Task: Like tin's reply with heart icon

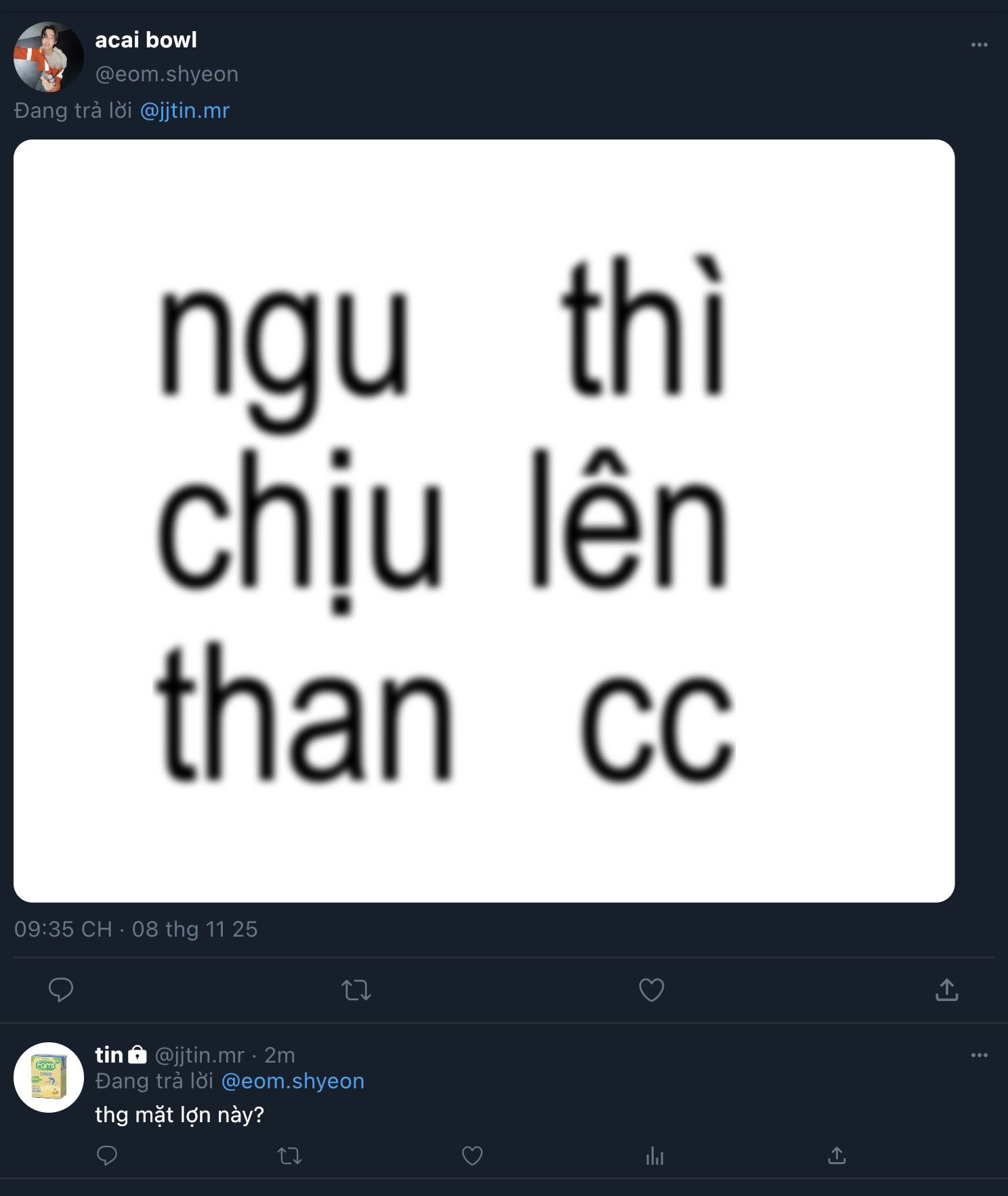Action: 472,1155
